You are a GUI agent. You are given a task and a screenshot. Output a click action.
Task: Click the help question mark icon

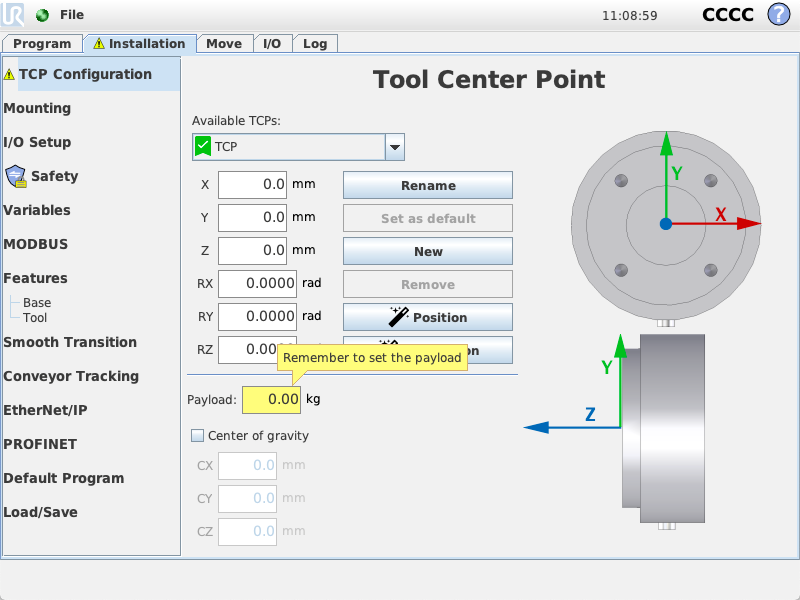[778, 15]
